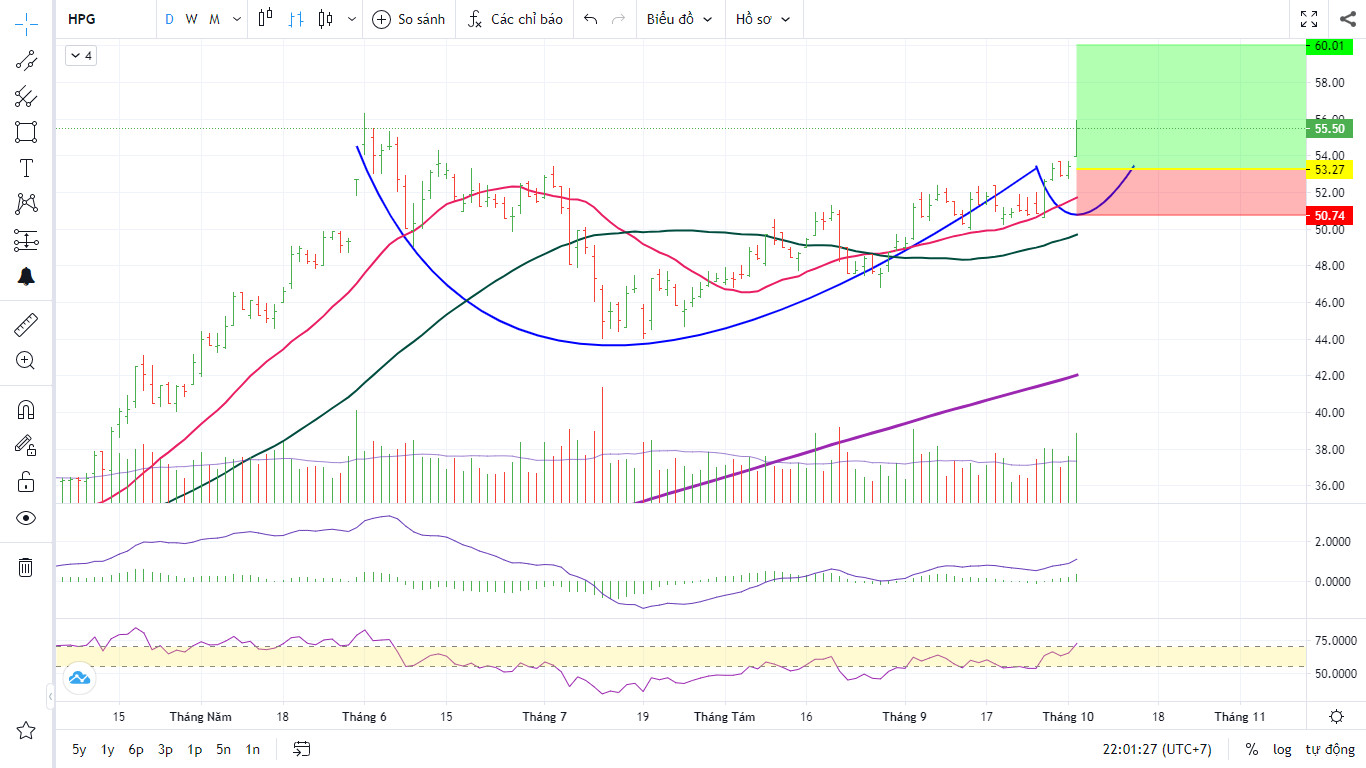Image resolution: width=1366 pixels, height=768 pixels.
Task: Toggle lock all drawing tools
Action: (26, 482)
